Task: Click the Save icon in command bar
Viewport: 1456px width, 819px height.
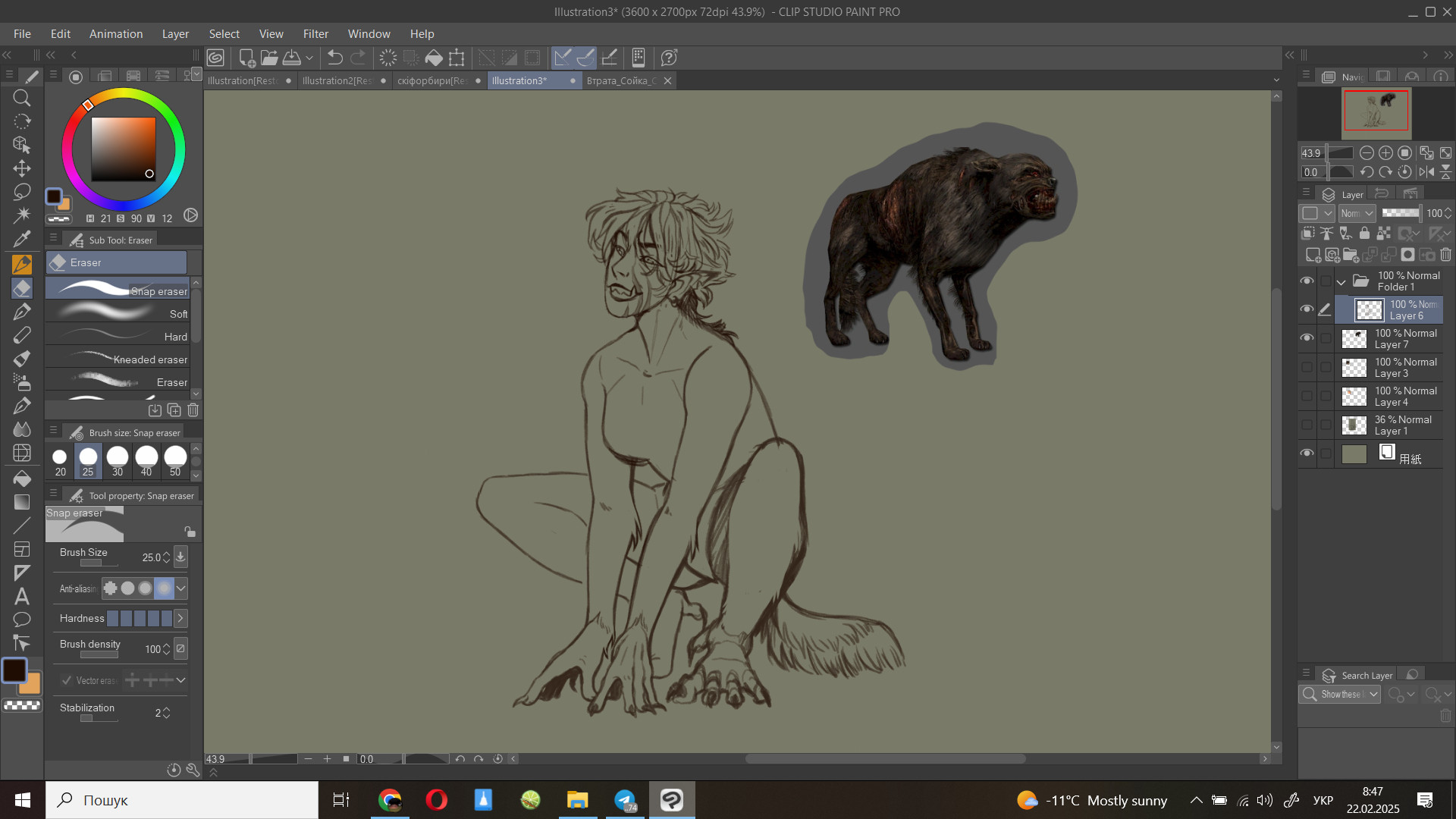Action: (x=291, y=58)
